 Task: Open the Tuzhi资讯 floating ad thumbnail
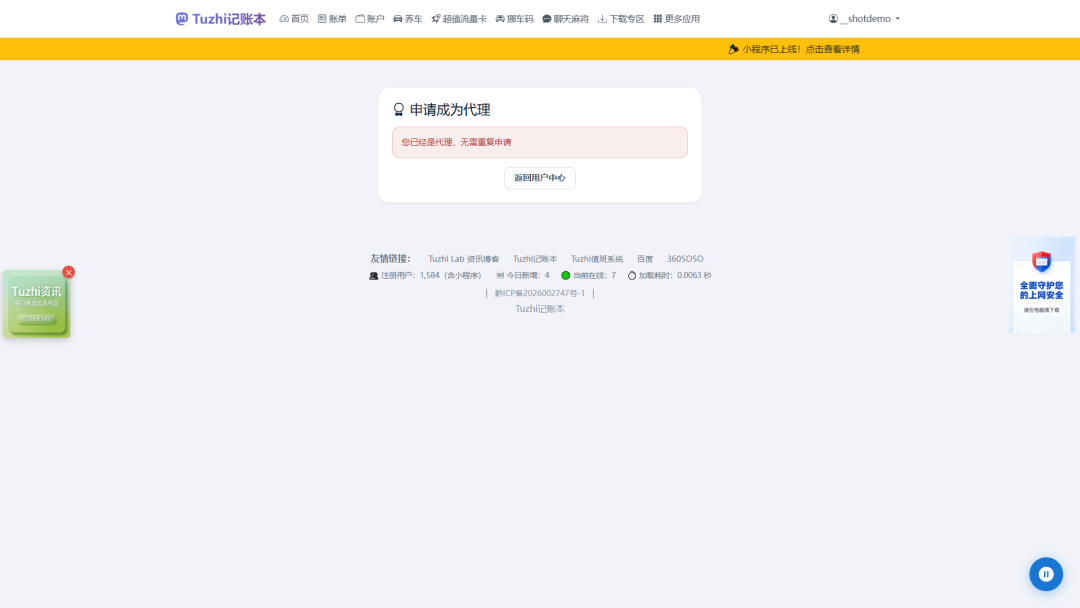pyautogui.click(x=37, y=304)
